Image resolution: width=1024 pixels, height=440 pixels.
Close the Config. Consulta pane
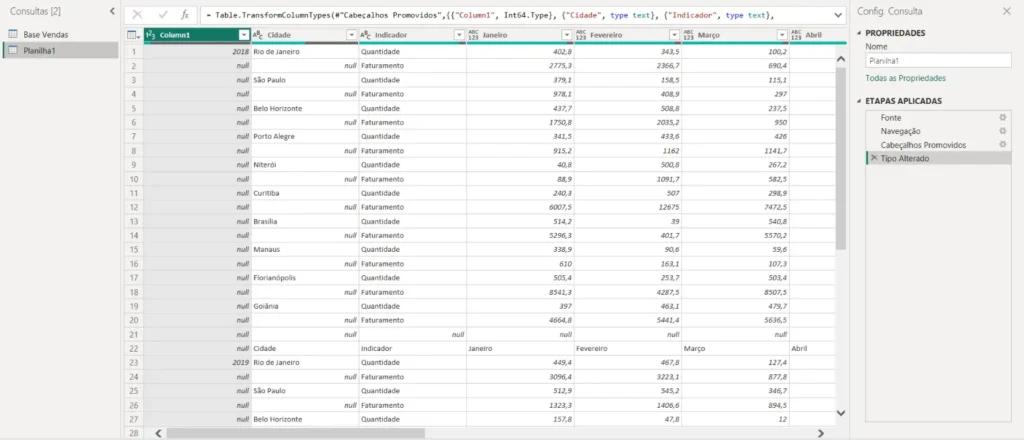pos(1006,11)
